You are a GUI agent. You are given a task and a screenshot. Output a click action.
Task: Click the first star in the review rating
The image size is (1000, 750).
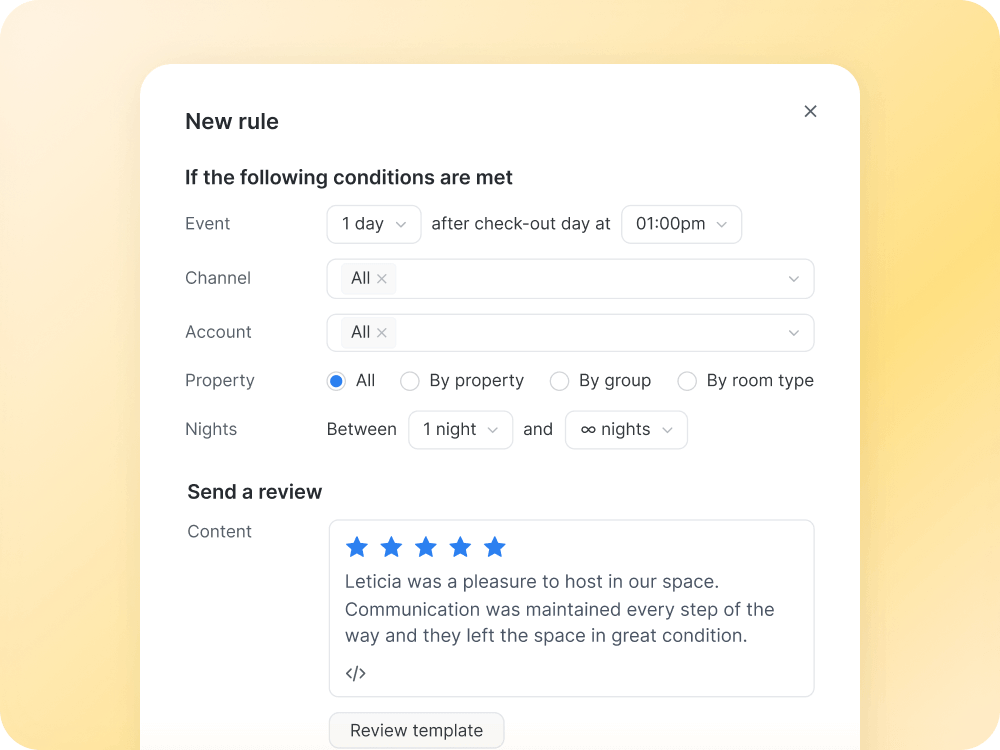(x=357, y=546)
